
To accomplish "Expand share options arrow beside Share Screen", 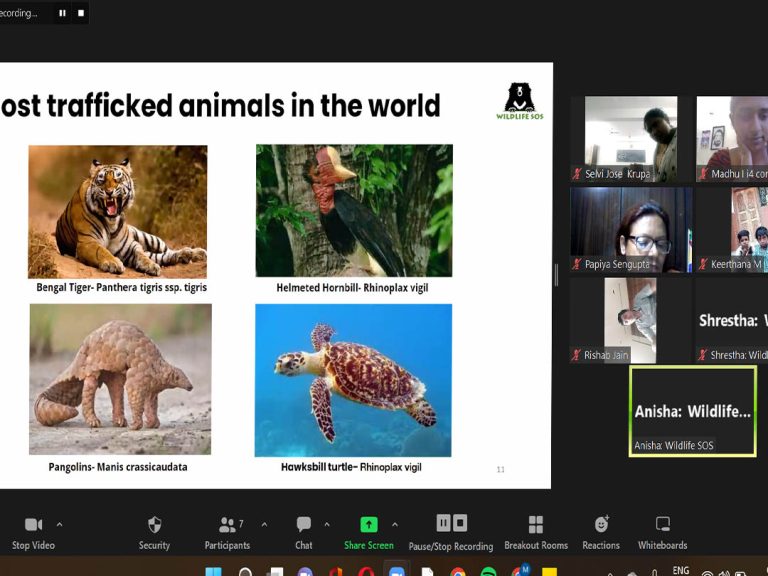I will pyautogui.click(x=394, y=524).
